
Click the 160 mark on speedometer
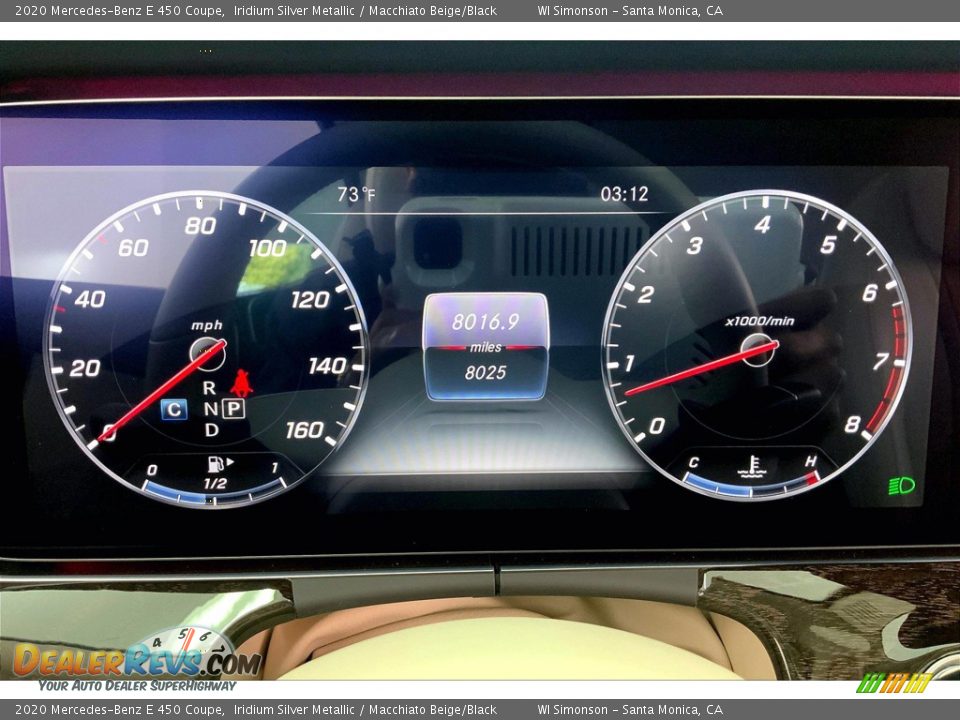pos(304,430)
